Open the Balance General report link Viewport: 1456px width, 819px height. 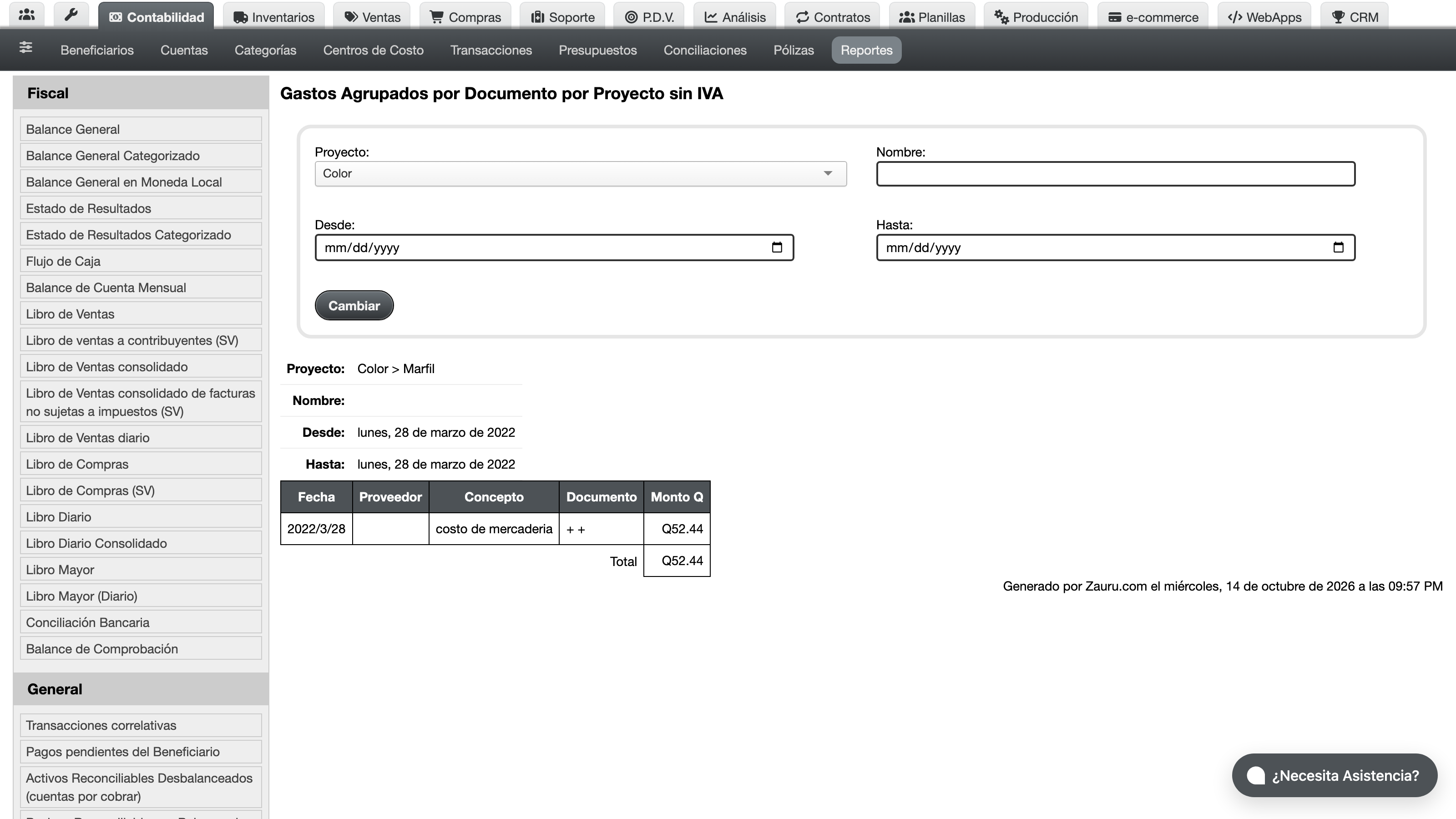tap(141, 129)
